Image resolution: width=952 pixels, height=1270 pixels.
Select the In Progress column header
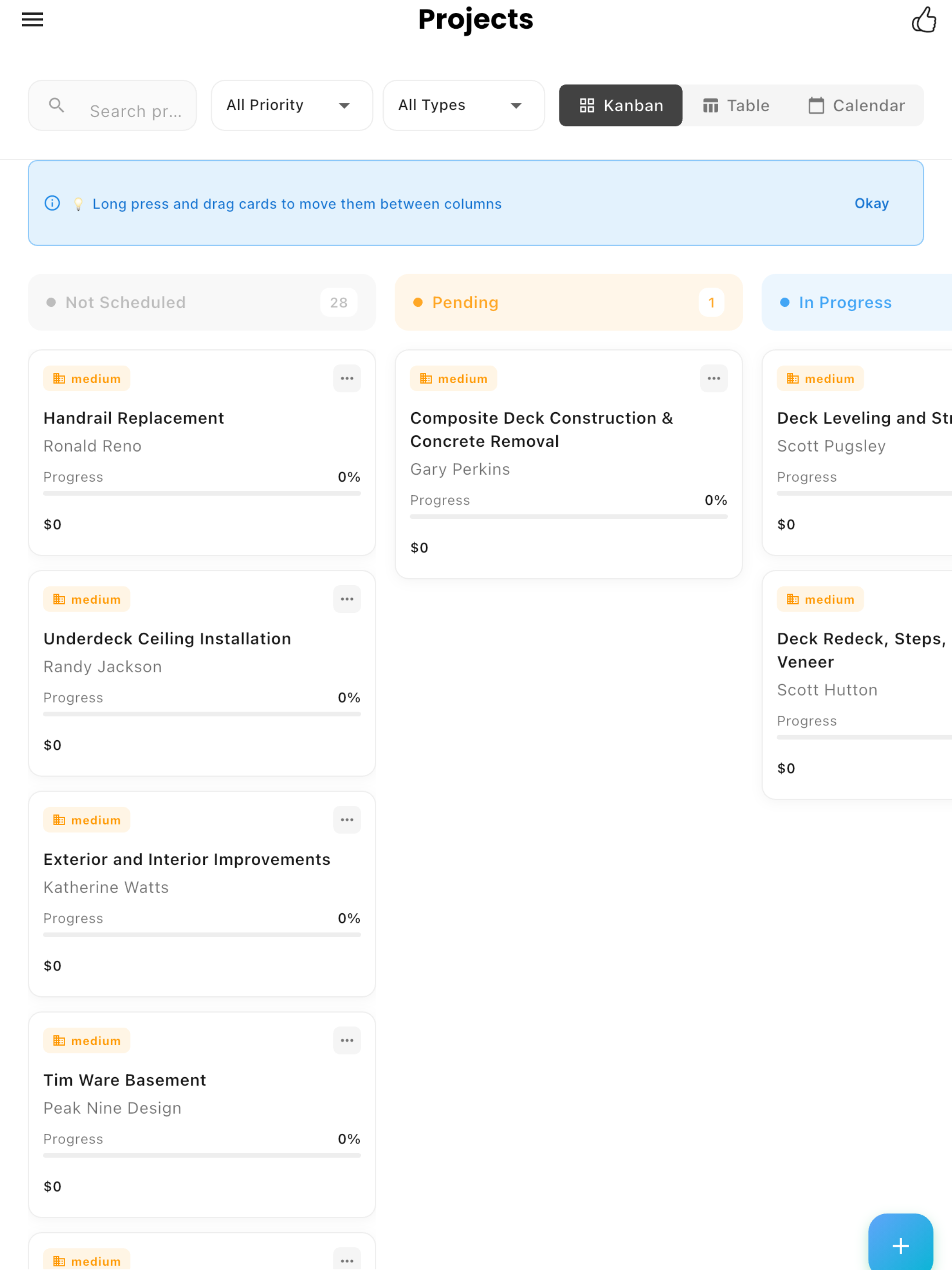click(x=857, y=302)
